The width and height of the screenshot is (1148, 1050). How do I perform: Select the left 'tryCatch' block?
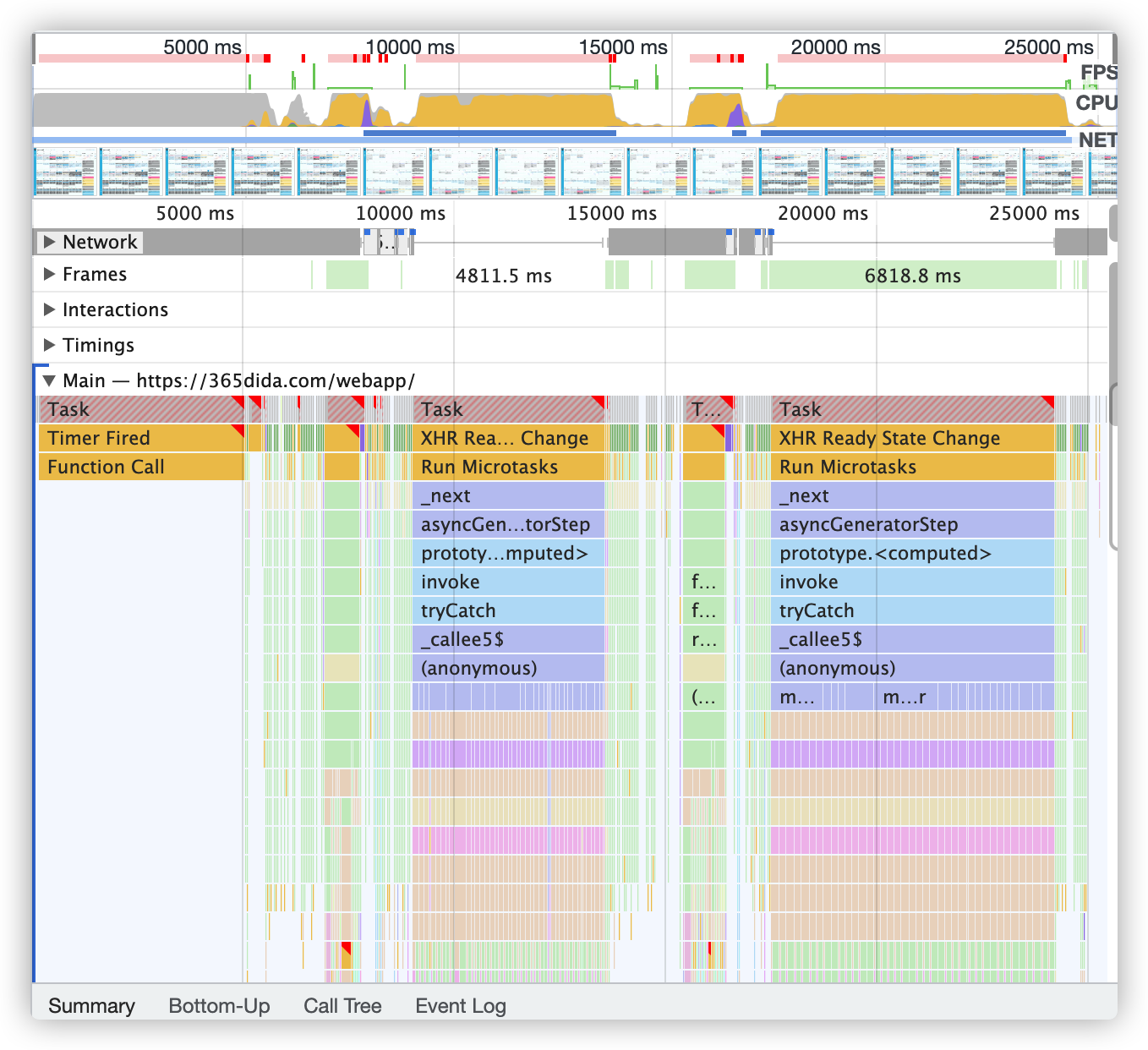click(510, 610)
